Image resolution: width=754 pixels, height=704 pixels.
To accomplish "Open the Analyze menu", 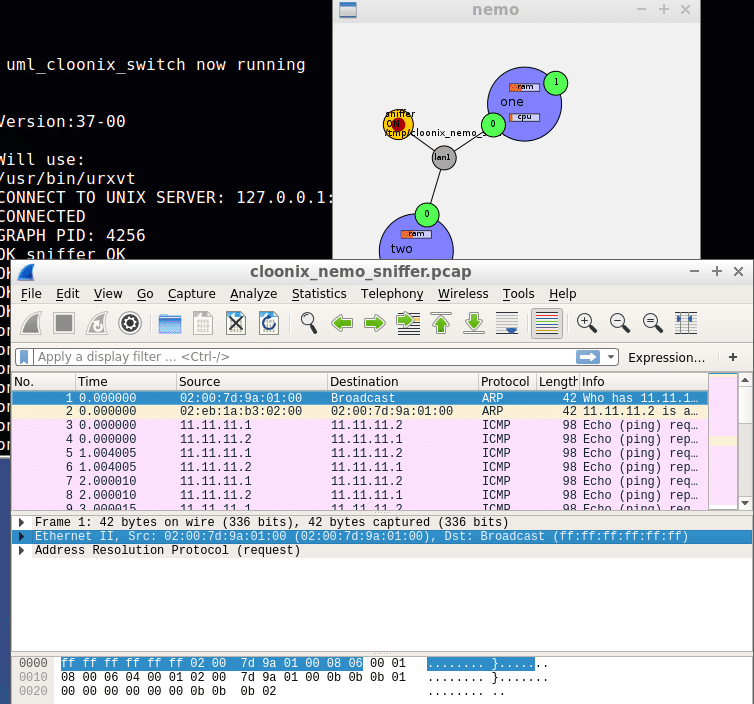I will [x=253, y=293].
